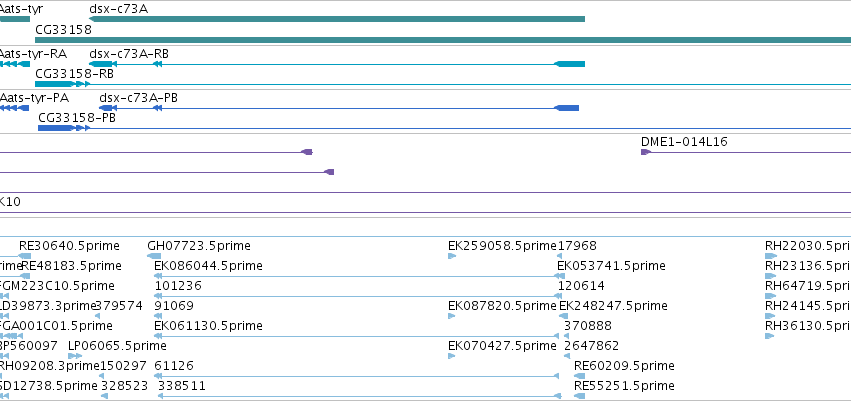Select the dsx-c73A gene bar
851x401 pixels.
click(x=336, y=19)
